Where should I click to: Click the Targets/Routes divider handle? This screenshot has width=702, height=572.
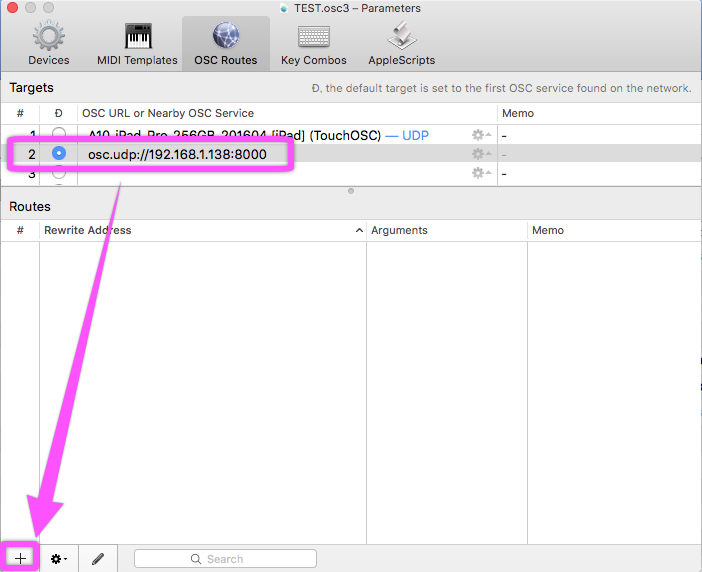click(x=351, y=190)
